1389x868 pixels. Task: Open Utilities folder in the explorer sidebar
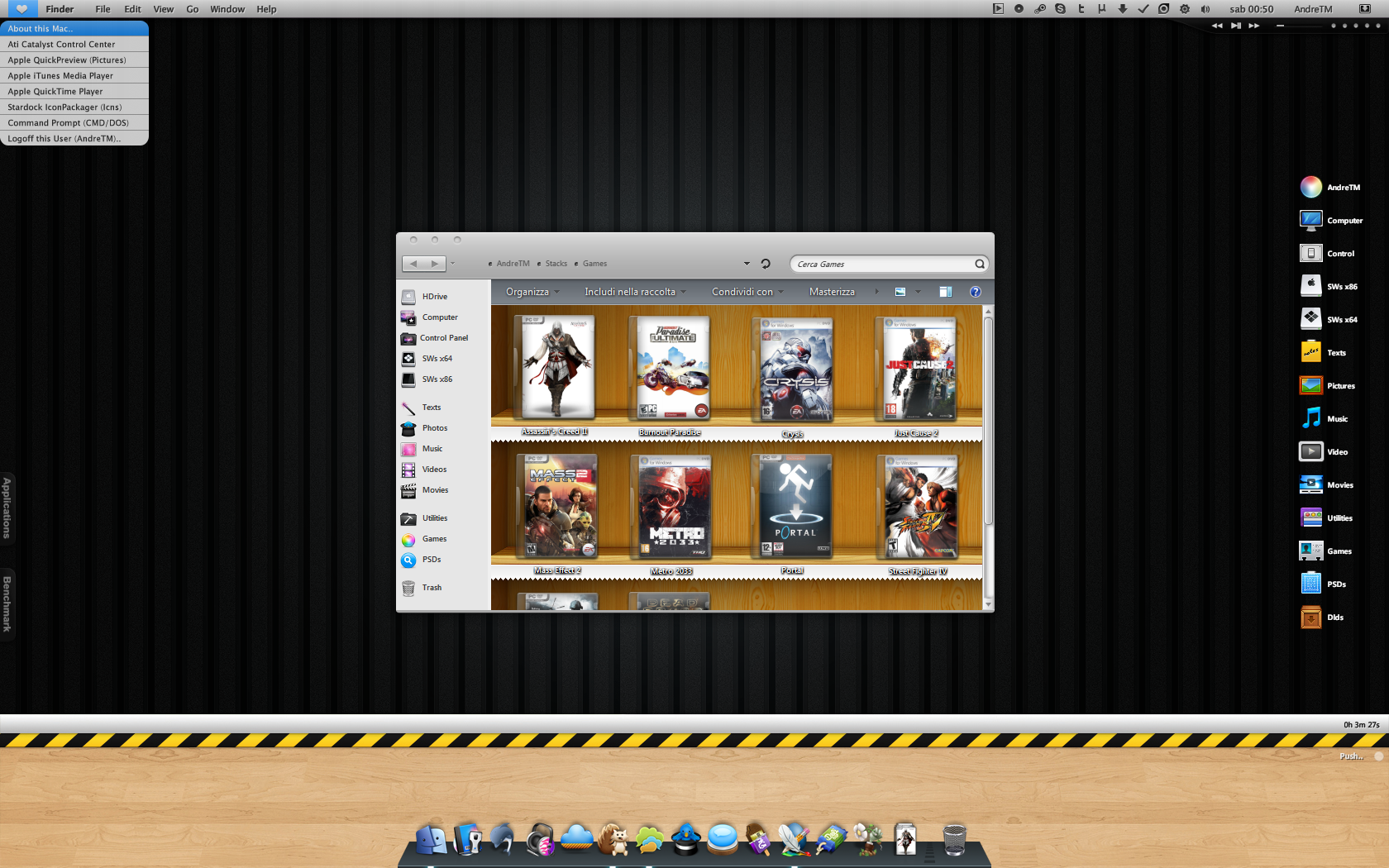(x=424, y=518)
